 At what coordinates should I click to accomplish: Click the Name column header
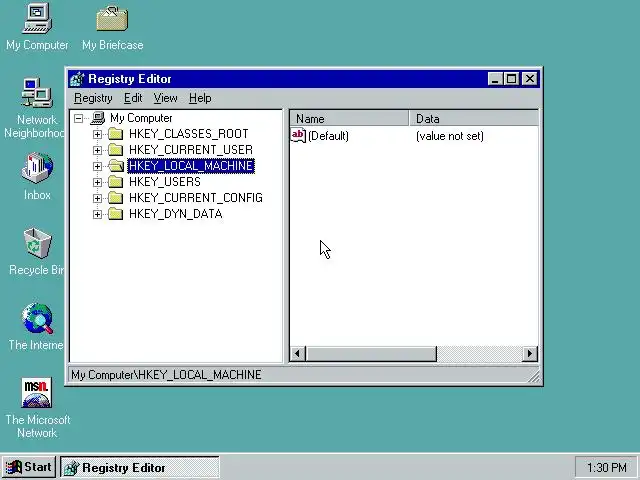pos(349,119)
